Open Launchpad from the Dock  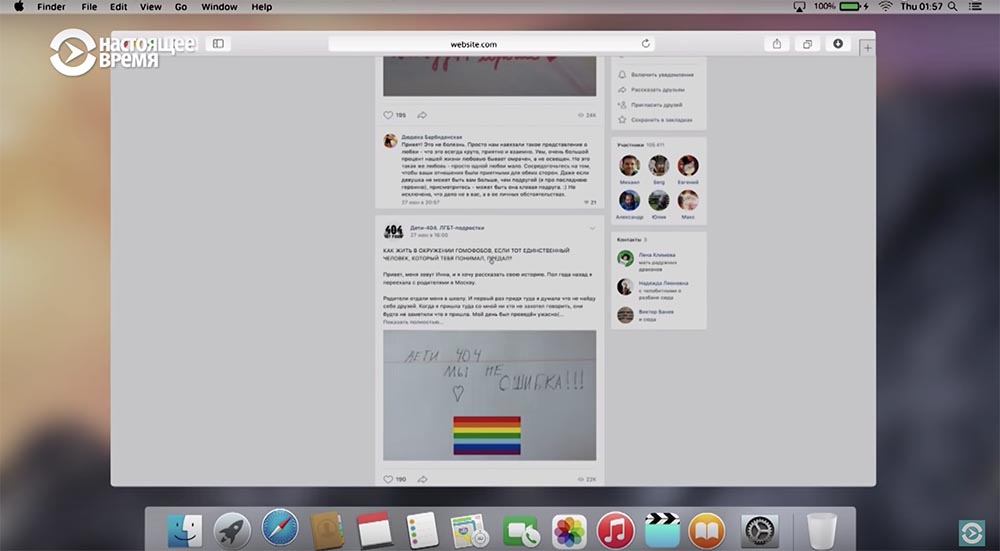tap(232, 531)
